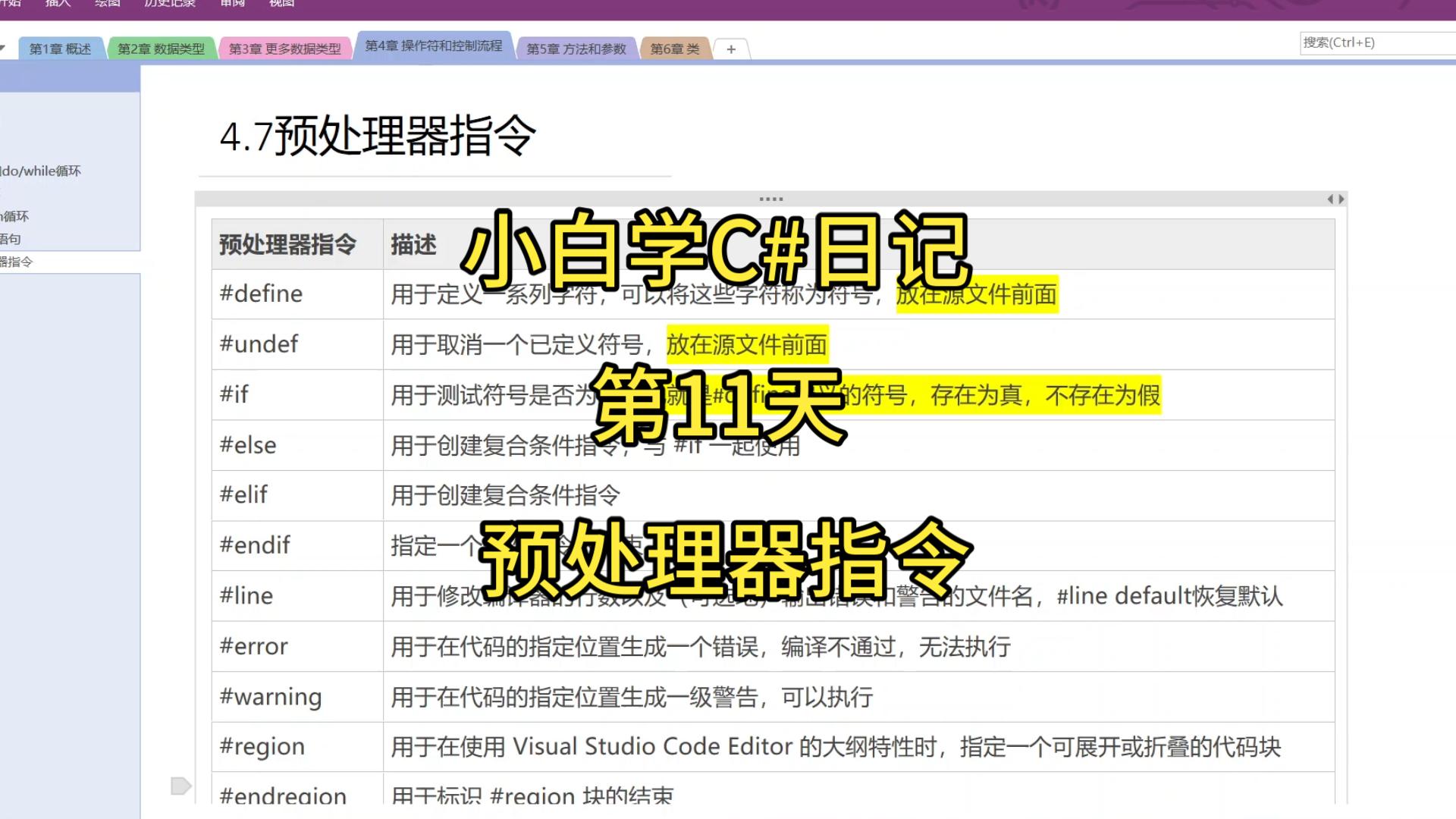Click the table container resize arrows icon

(1335, 199)
